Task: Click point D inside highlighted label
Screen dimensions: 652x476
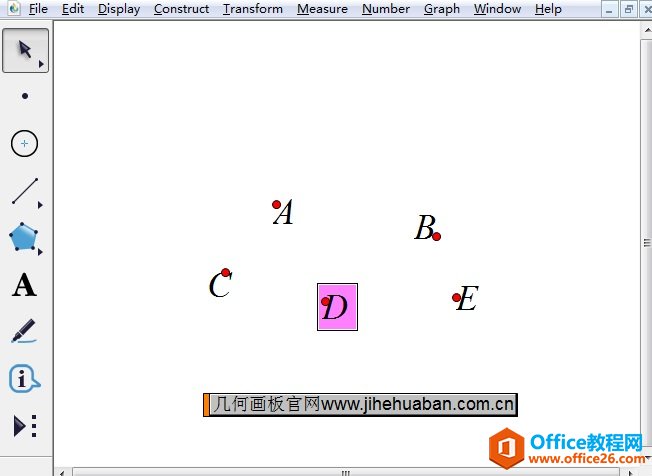Action: (326, 301)
